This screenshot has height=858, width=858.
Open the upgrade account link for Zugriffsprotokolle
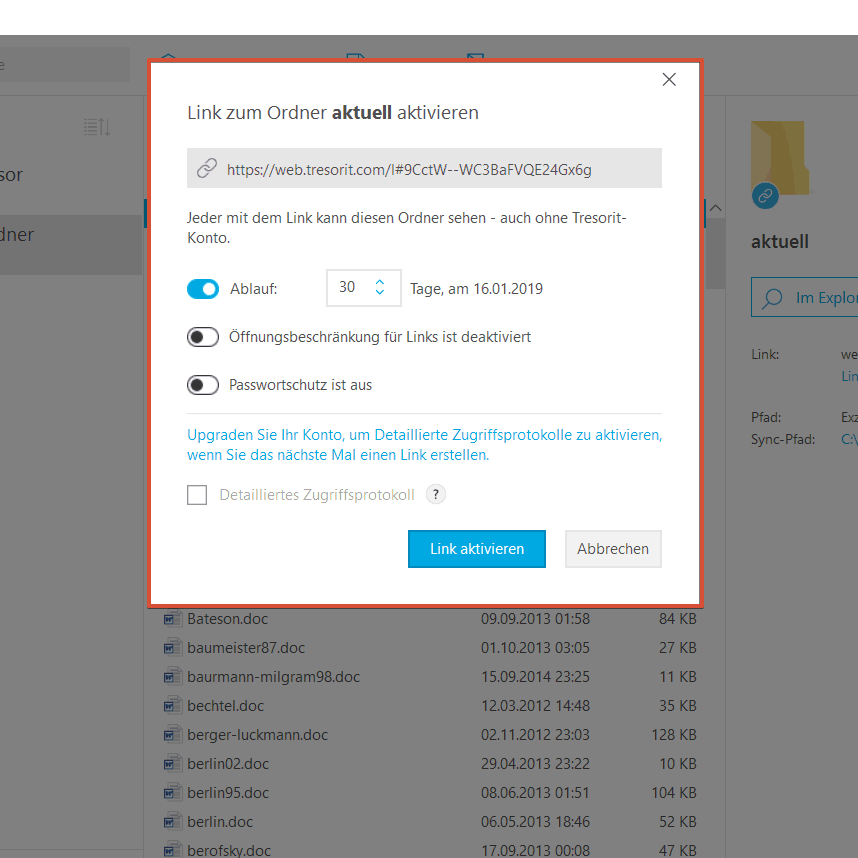(x=424, y=445)
